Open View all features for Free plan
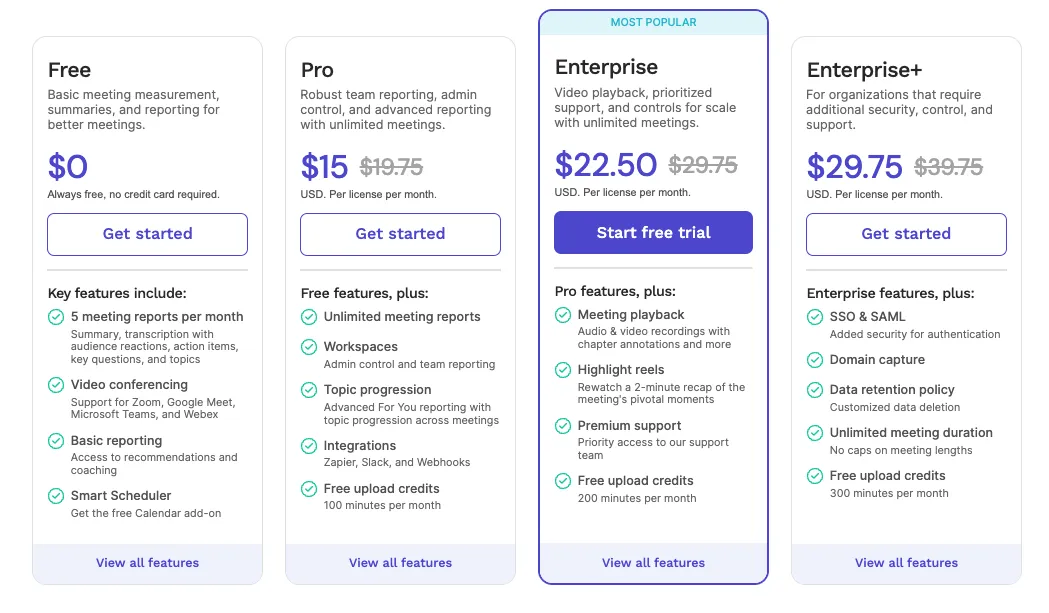 coord(147,563)
